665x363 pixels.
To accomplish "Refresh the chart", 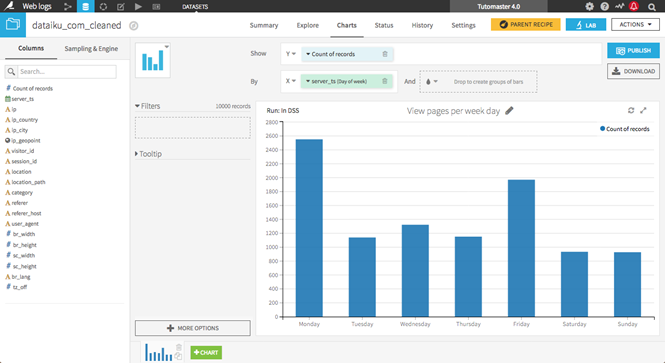I will [631, 110].
